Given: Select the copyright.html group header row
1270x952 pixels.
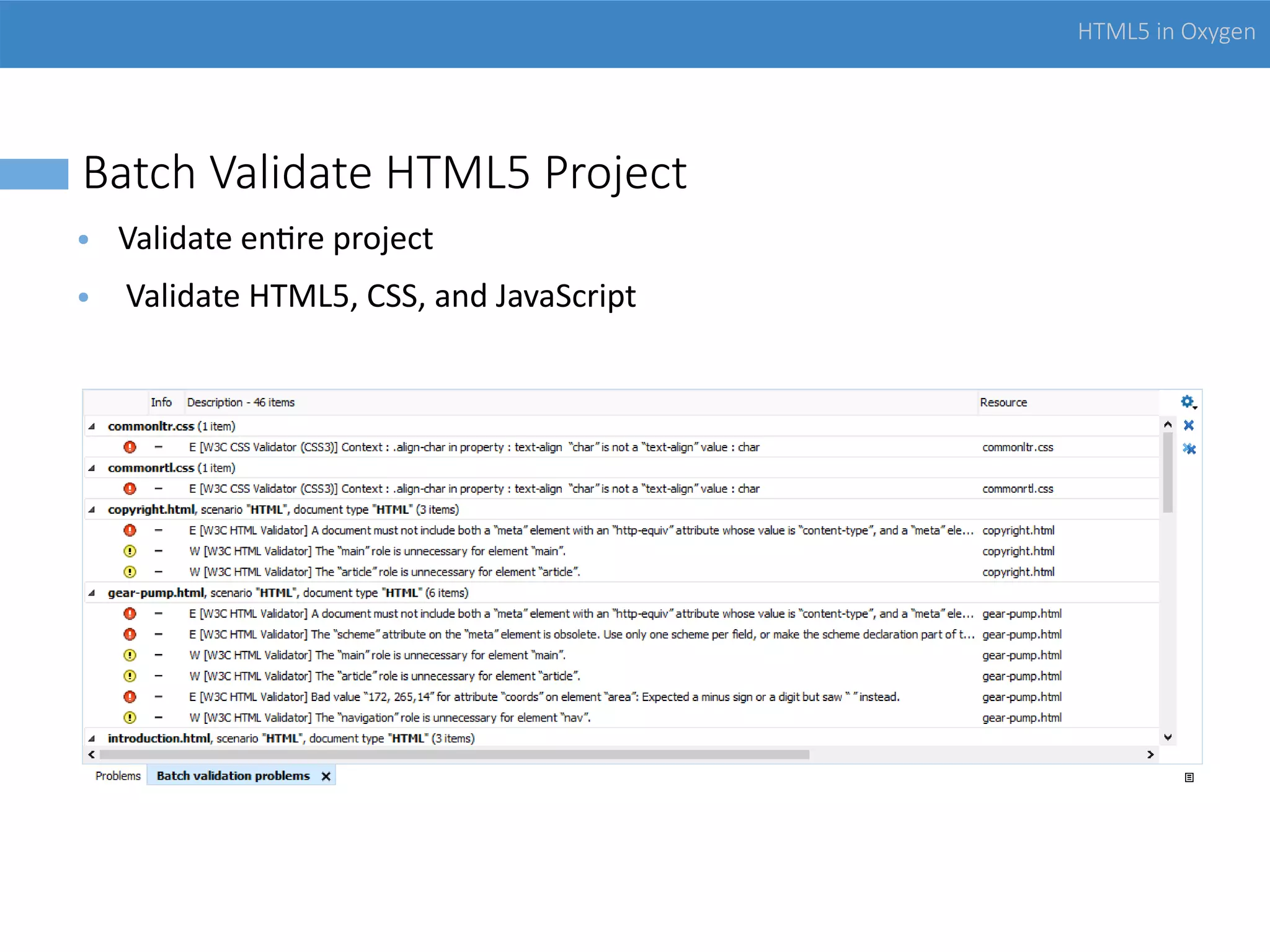Looking at the screenshot, I should pos(621,509).
